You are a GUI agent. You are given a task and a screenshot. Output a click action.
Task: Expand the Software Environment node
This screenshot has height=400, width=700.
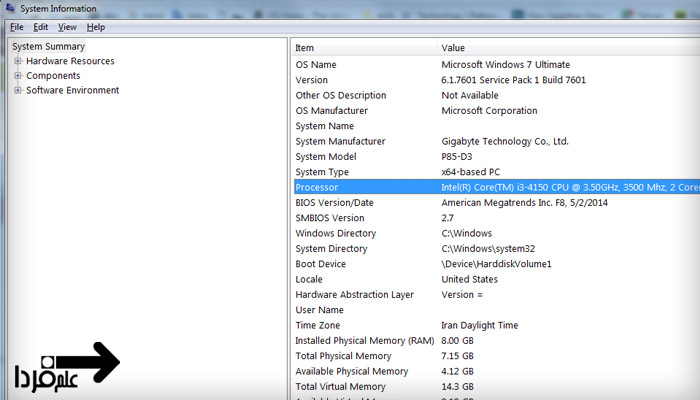pos(18,91)
